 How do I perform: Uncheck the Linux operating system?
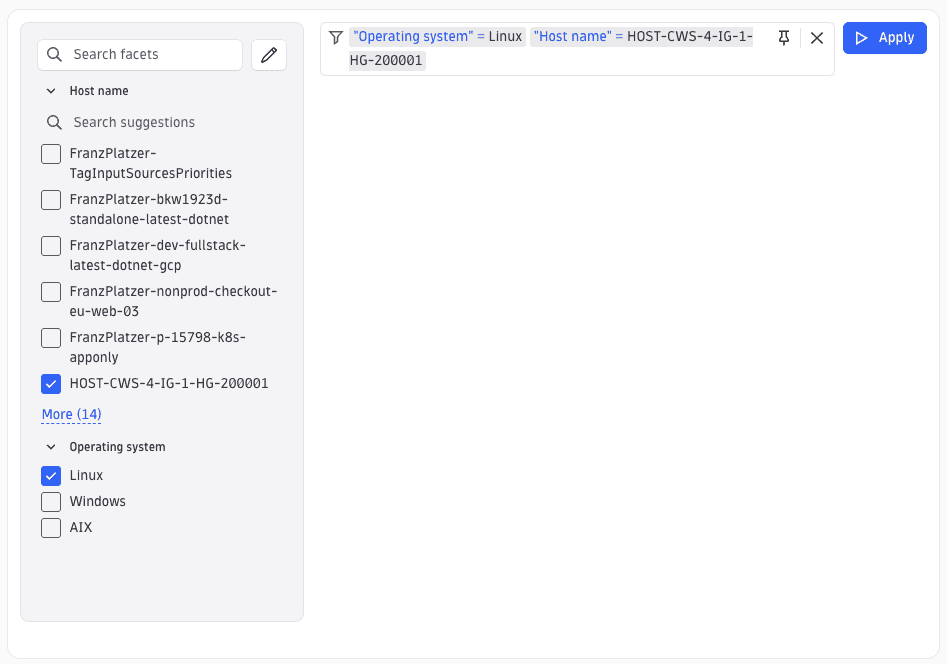pos(51,476)
